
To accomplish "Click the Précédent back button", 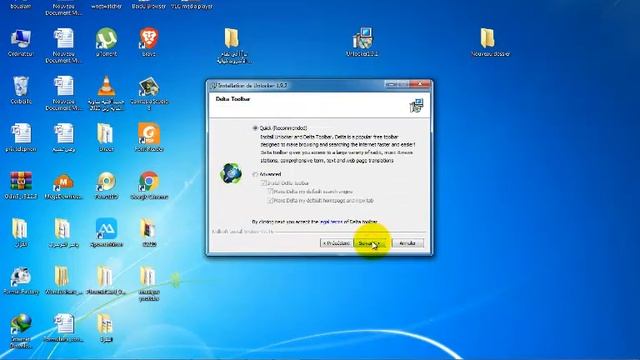I will (x=336, y=243).
